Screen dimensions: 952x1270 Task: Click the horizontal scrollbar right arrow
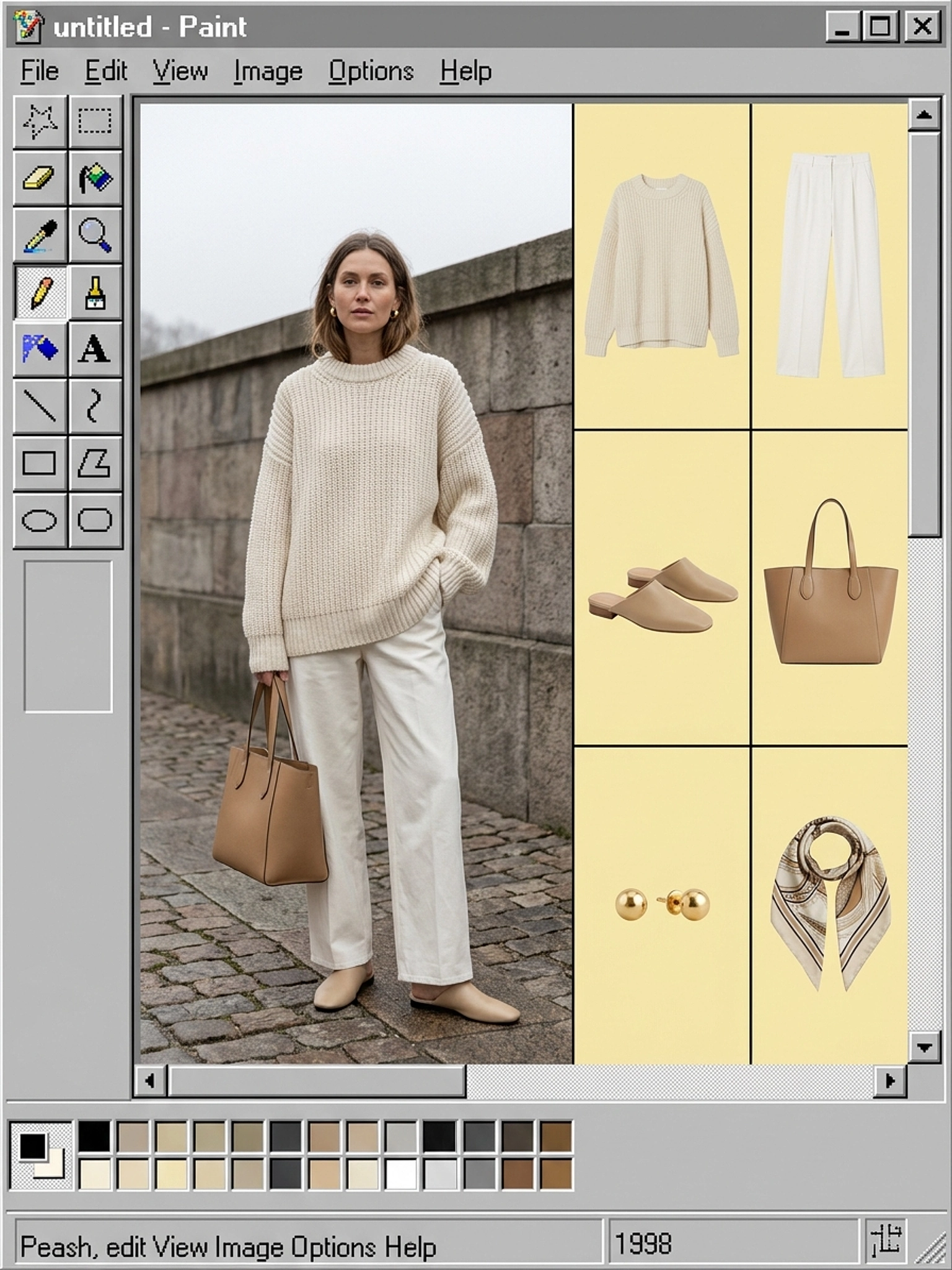point(890,1081)
